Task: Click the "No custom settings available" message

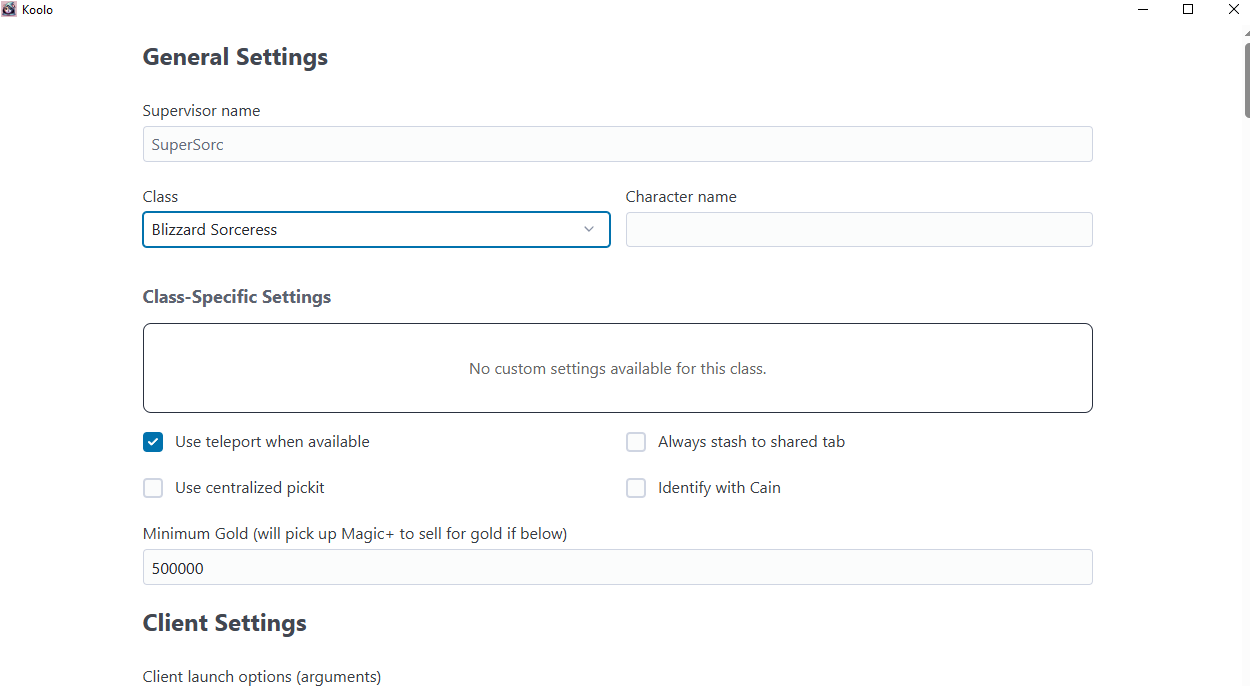Action: coord(617,368)
